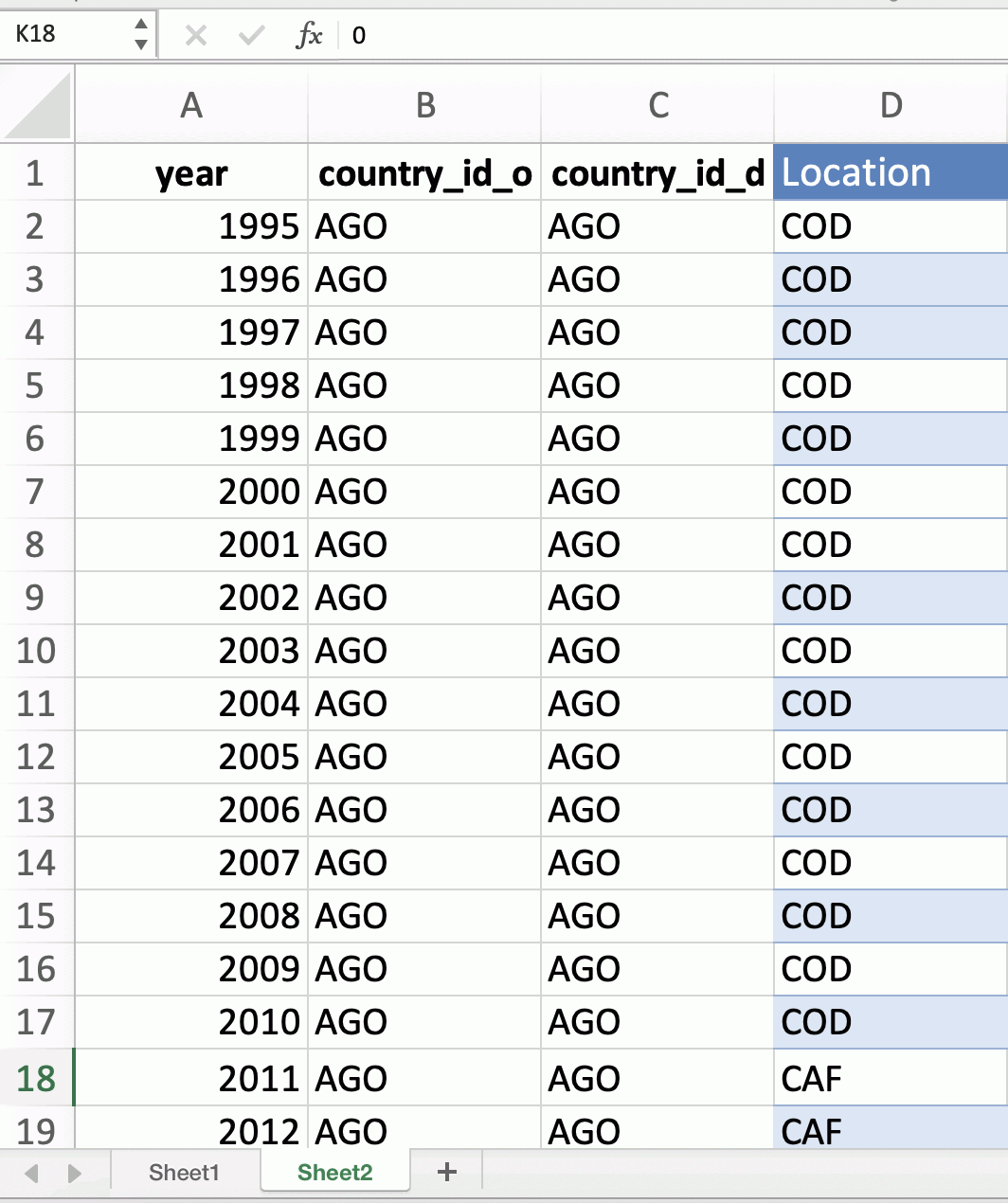1008x1203 pixels.
Task: Select column B header
Action: click(x=424, y=105)
